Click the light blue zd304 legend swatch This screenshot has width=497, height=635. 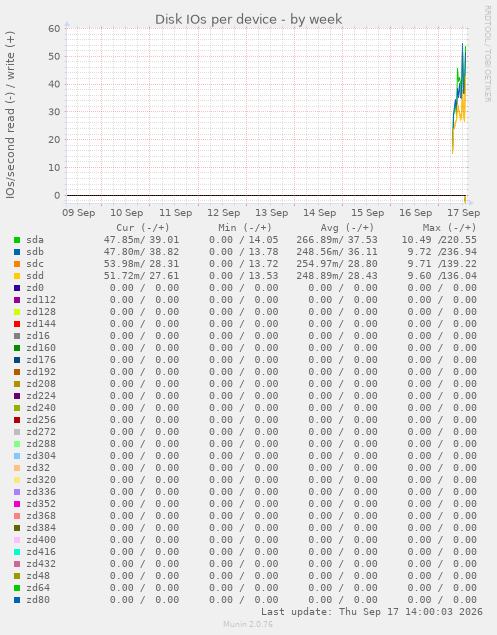click(x=17, y=456)
